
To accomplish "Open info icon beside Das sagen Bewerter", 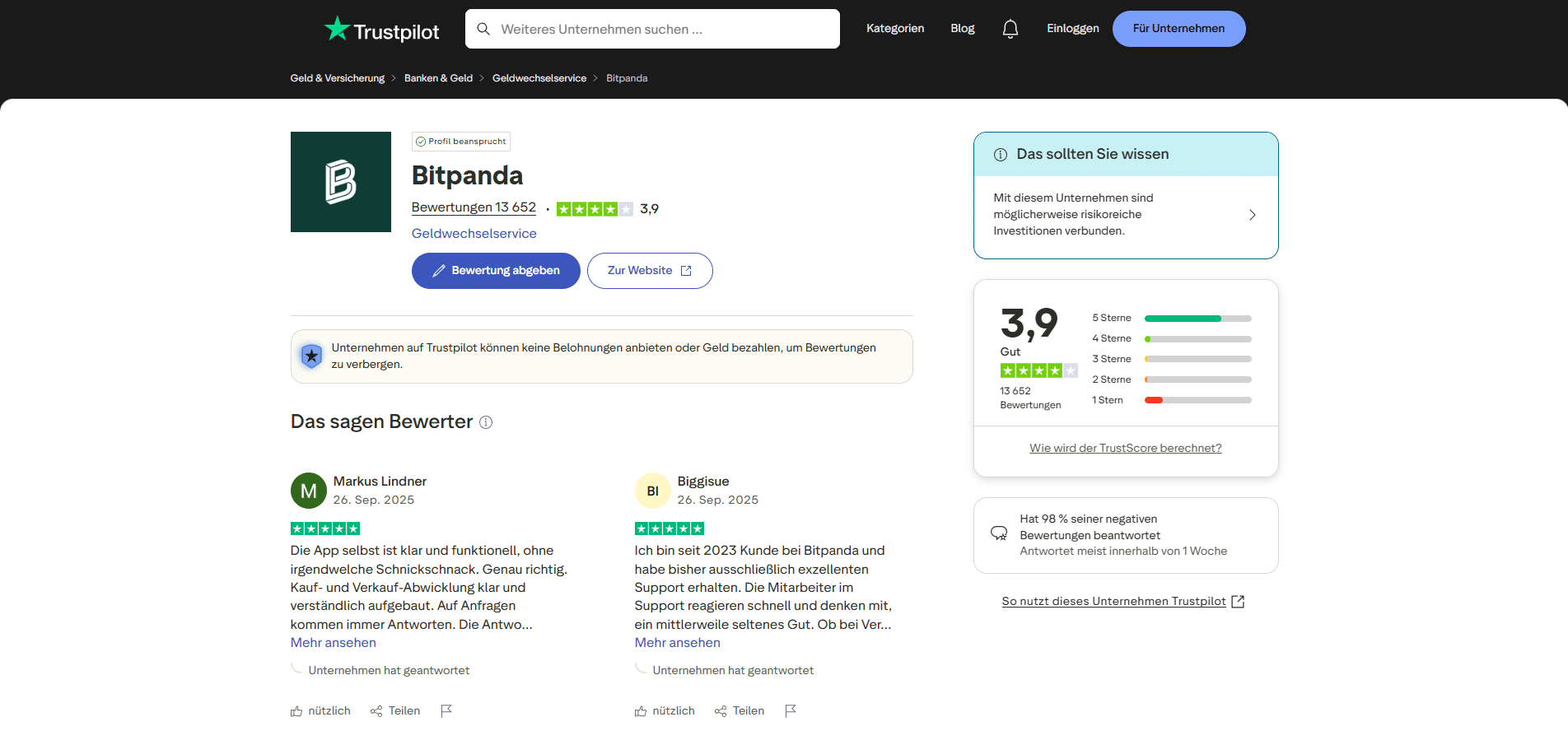I will pos(486,422).
